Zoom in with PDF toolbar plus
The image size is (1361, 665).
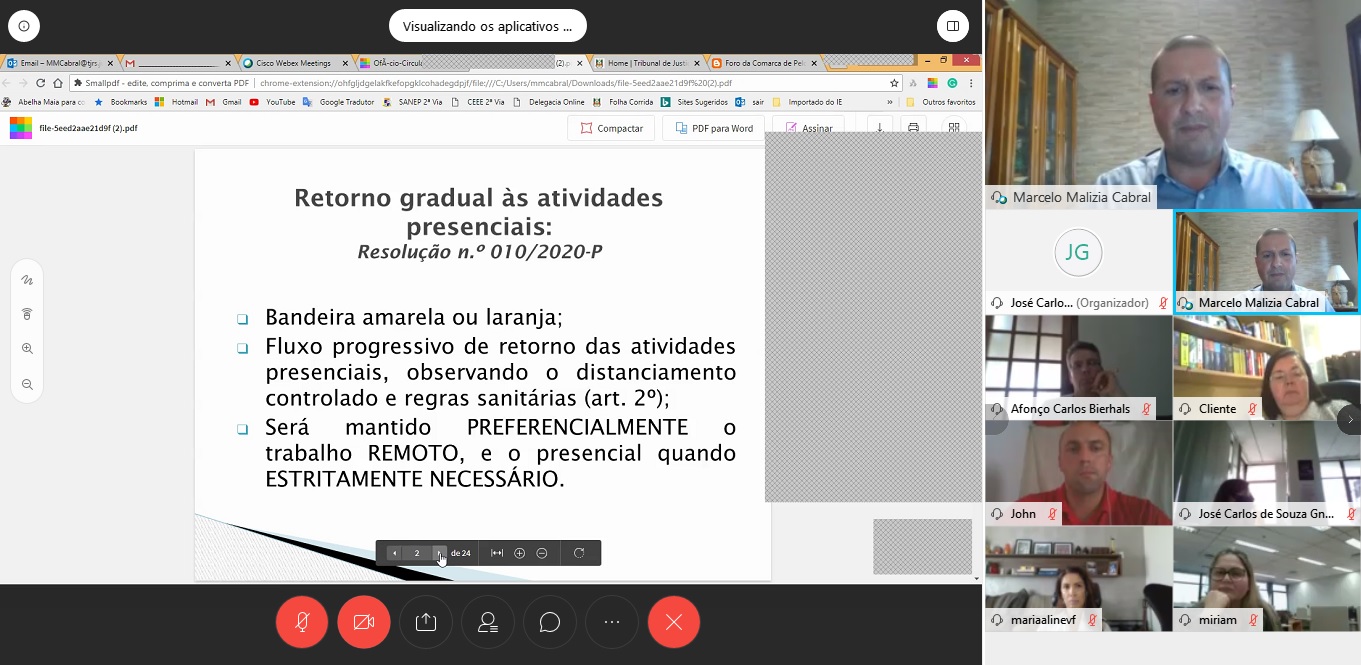(x=519, y=553)
